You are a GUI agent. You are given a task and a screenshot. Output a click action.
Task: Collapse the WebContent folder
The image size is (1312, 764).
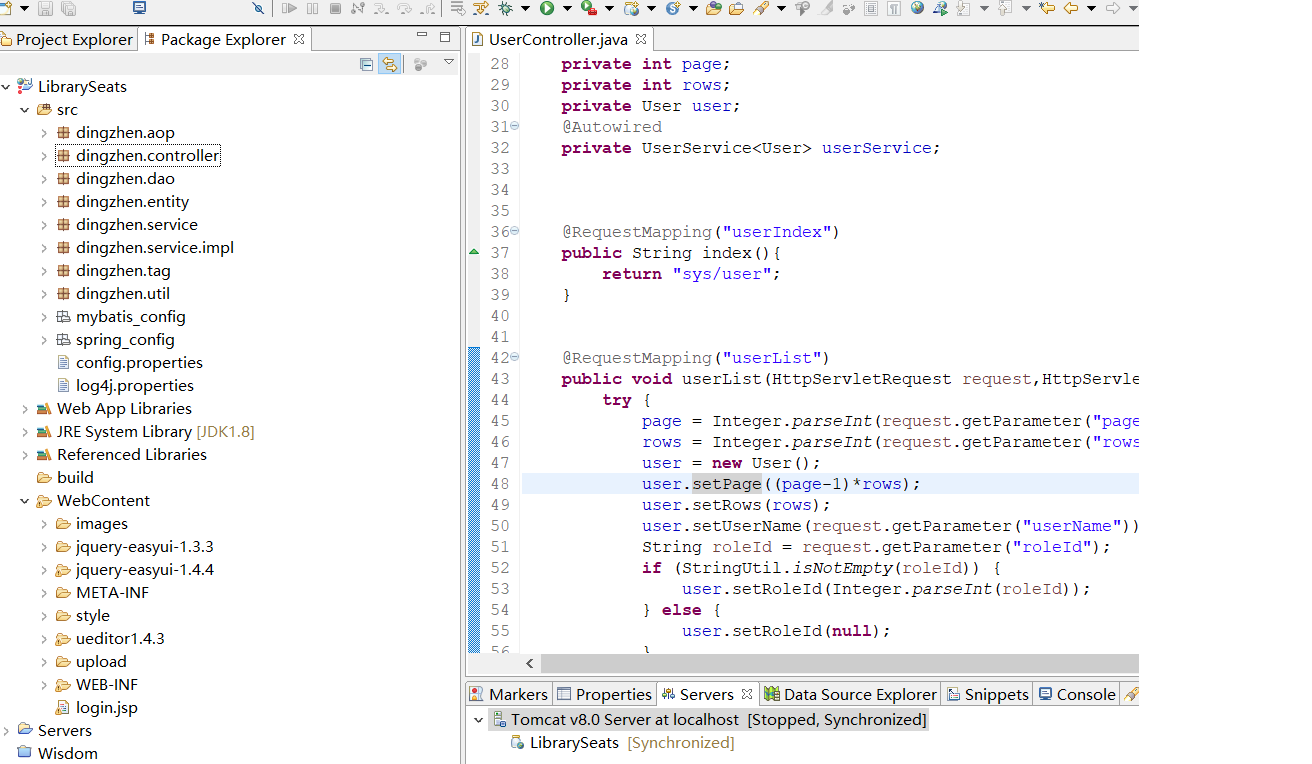(25, 501)
